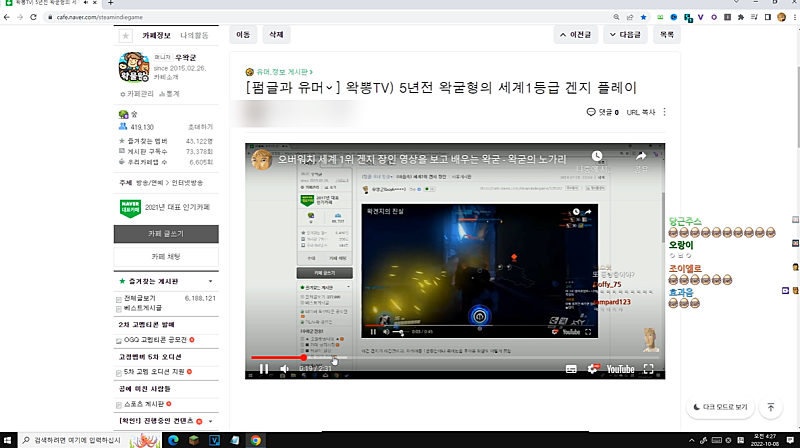
Task: Toggle the blue bookmark star
Action: point(643,17)
